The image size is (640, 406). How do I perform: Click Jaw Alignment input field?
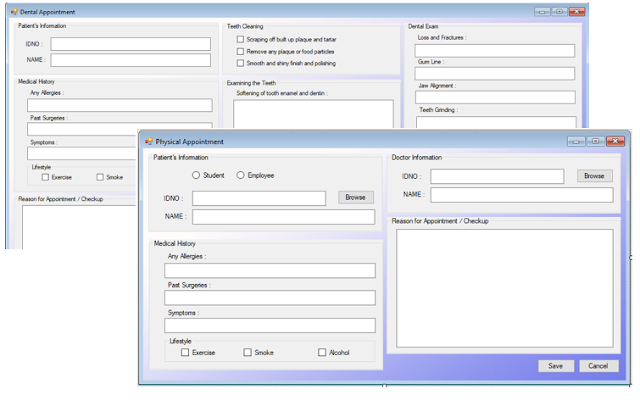(x=495, y=97)
